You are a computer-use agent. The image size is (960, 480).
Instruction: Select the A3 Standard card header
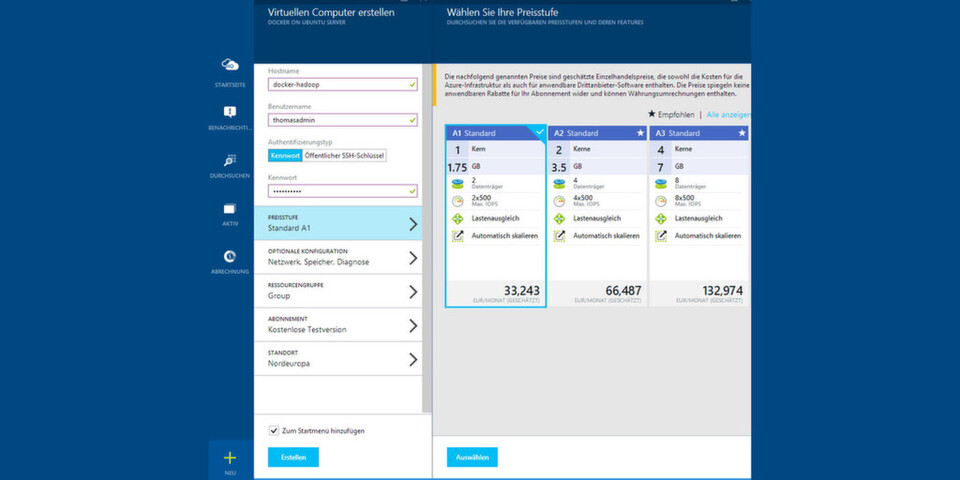[699, 133]
